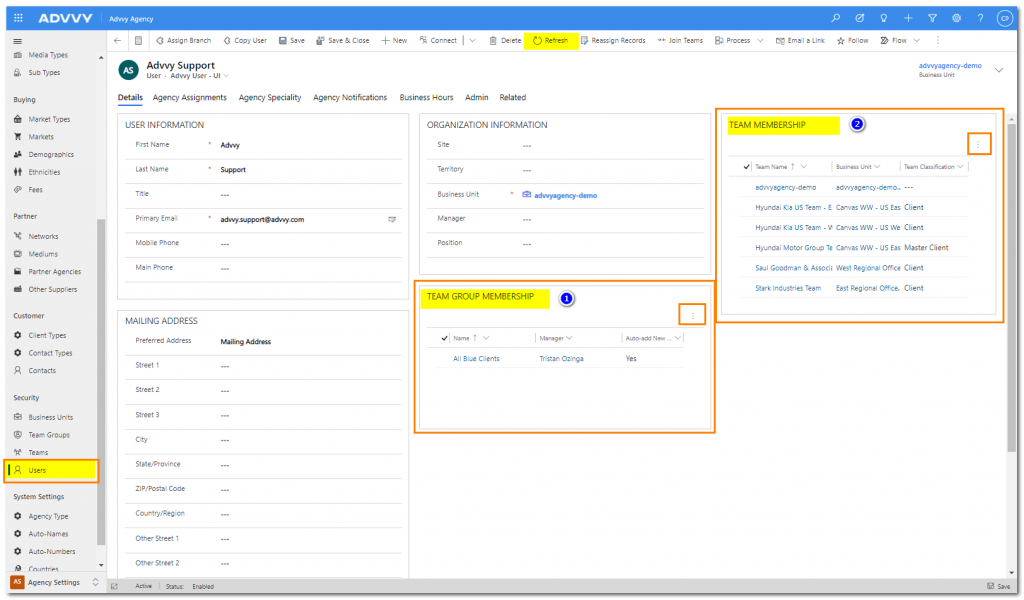Toggle select-all checkmark in Team Membership grid

click(x=746, y=167)
